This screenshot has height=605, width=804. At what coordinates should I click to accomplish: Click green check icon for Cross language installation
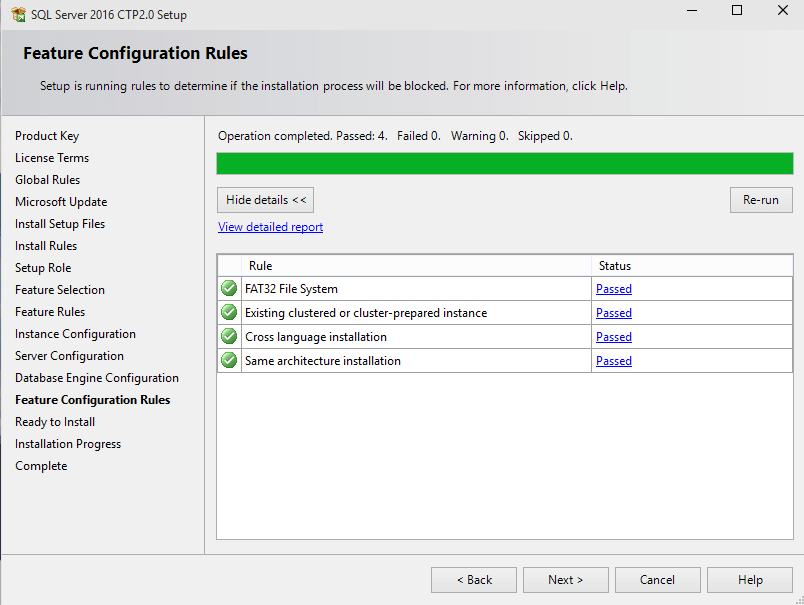coord(229,336)
